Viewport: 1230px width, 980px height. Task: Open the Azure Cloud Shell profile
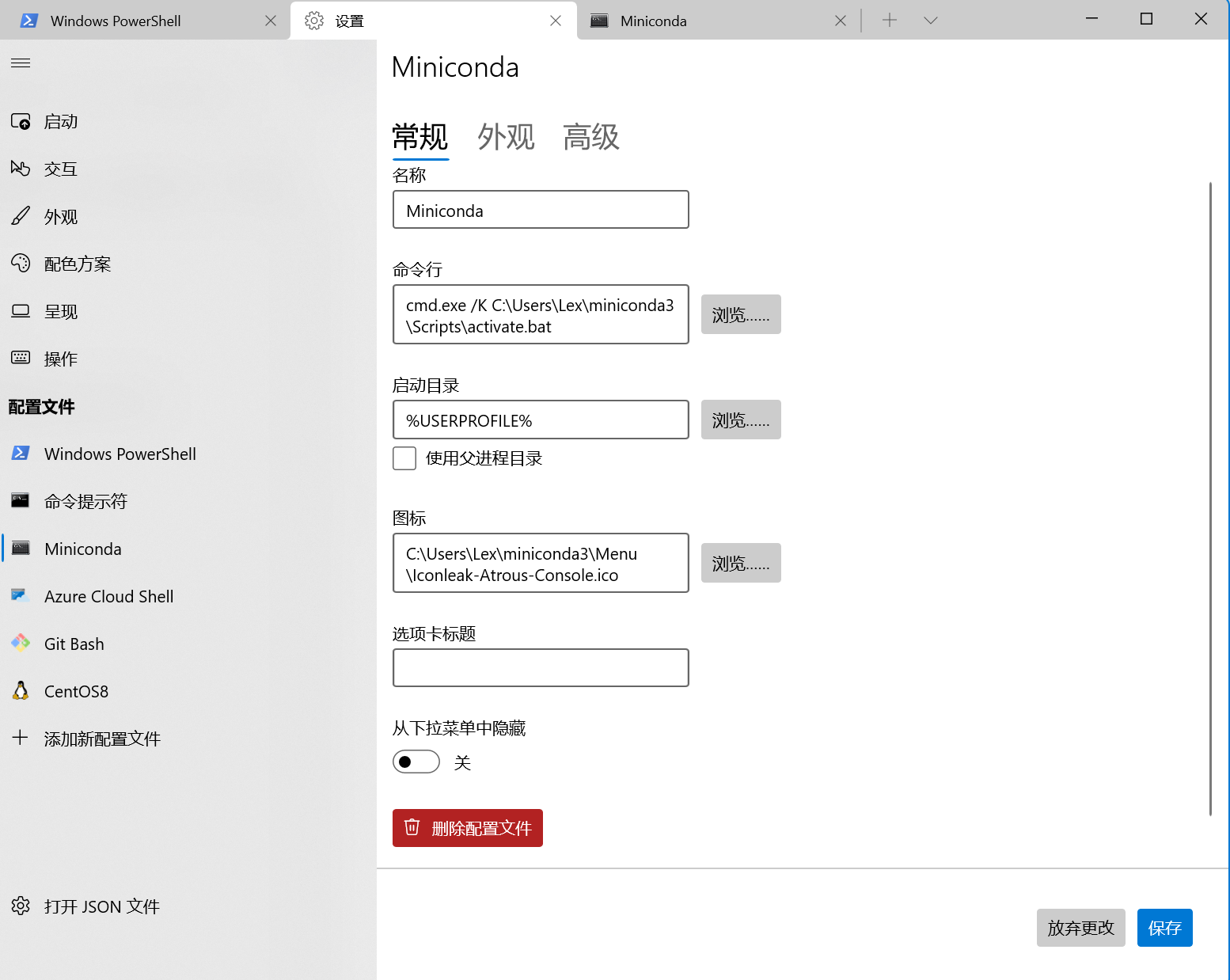[108, 596]
